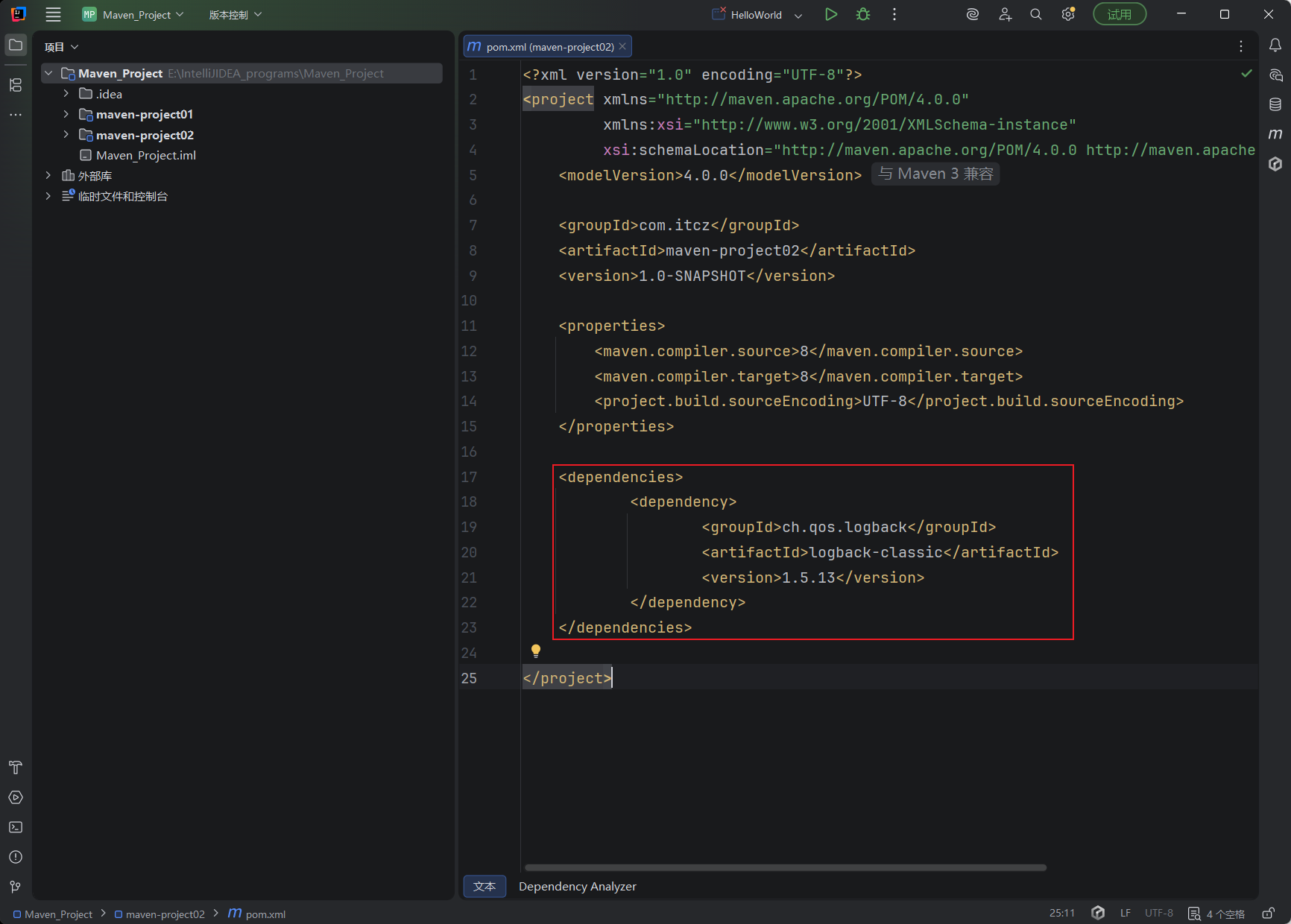Click the groupId com.itcz line

pyautogui.click(x=679, y=225)
